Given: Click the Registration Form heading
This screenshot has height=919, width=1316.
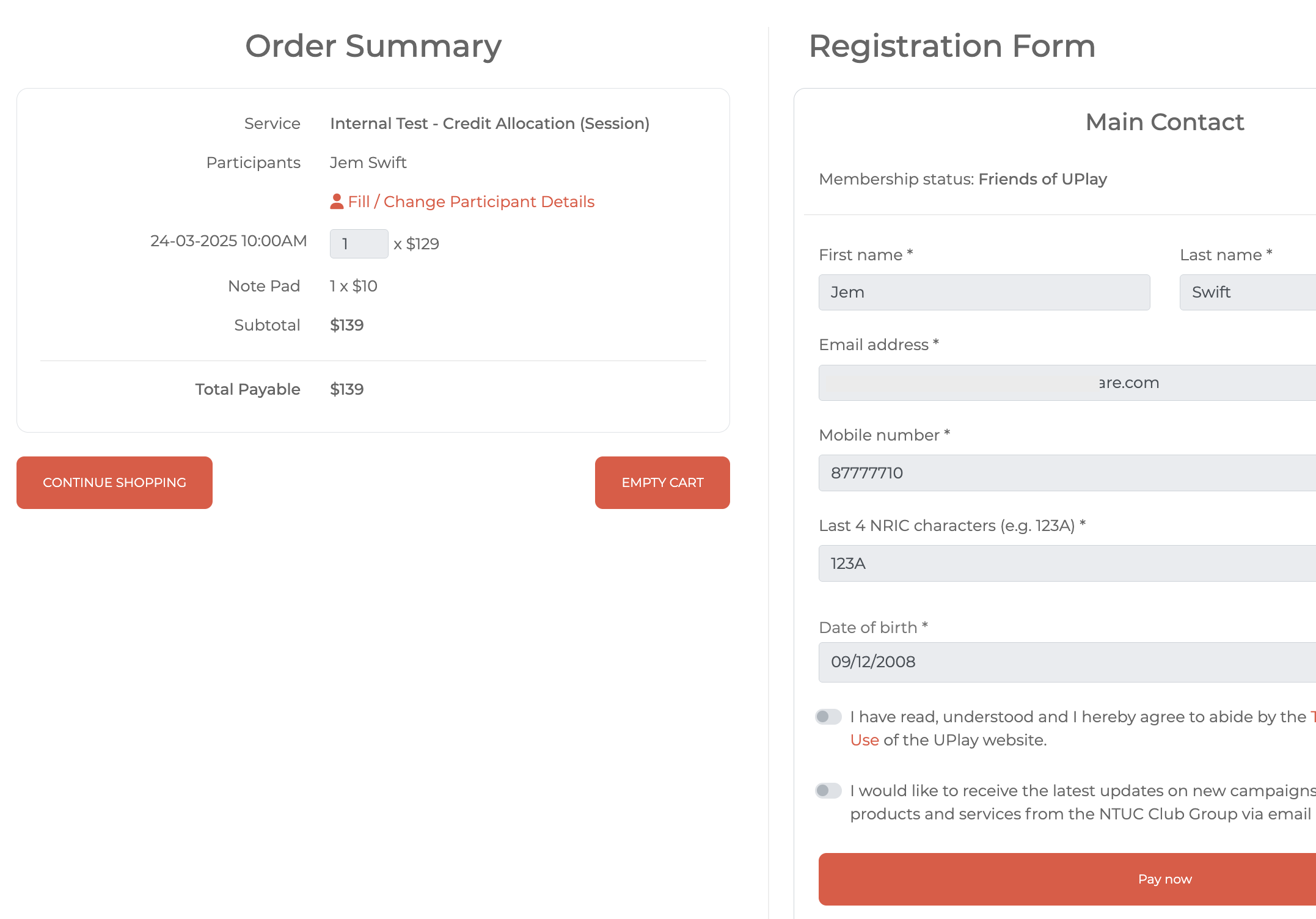Looking at the screenshot, I should pyautogui.click(x=952, y=46).
